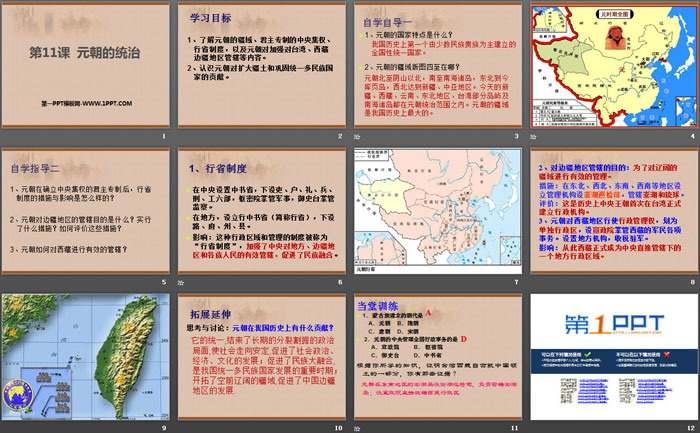Click the animation star icon under slide 11
This screenshot has height=433, width=700.
(x=357, y=429)
